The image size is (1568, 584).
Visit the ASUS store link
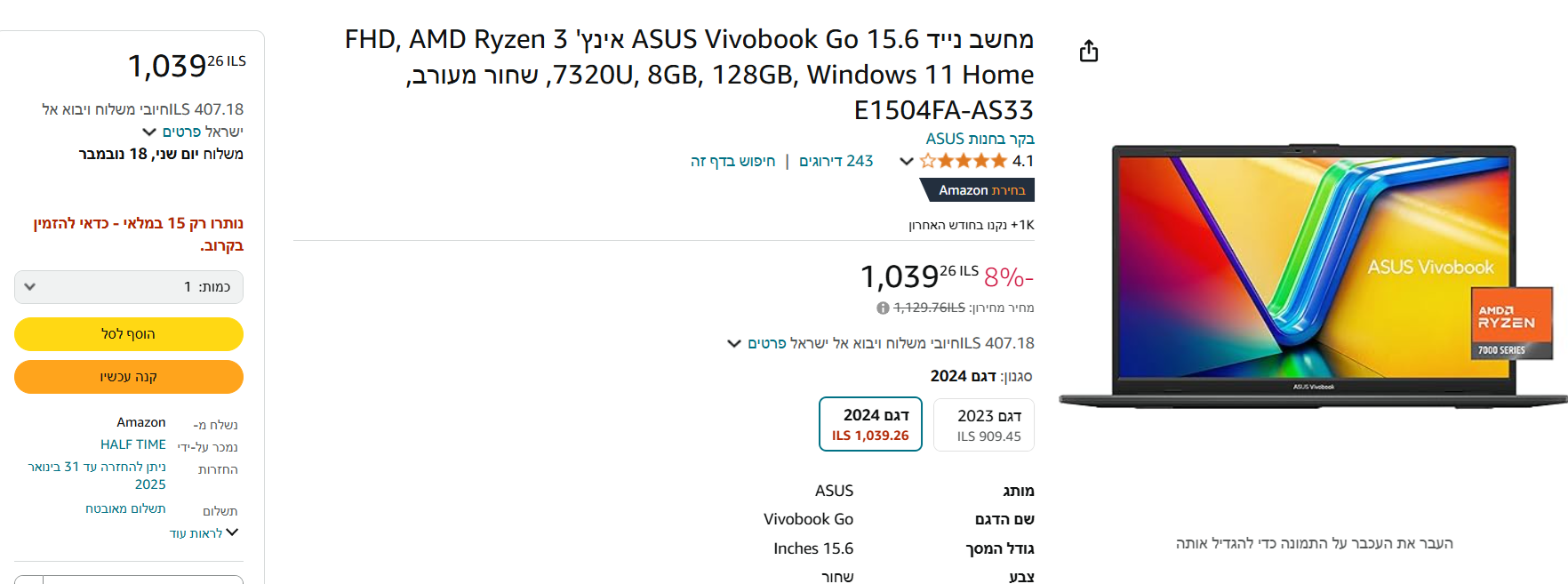pyautogui.click(x=980, y=139)
